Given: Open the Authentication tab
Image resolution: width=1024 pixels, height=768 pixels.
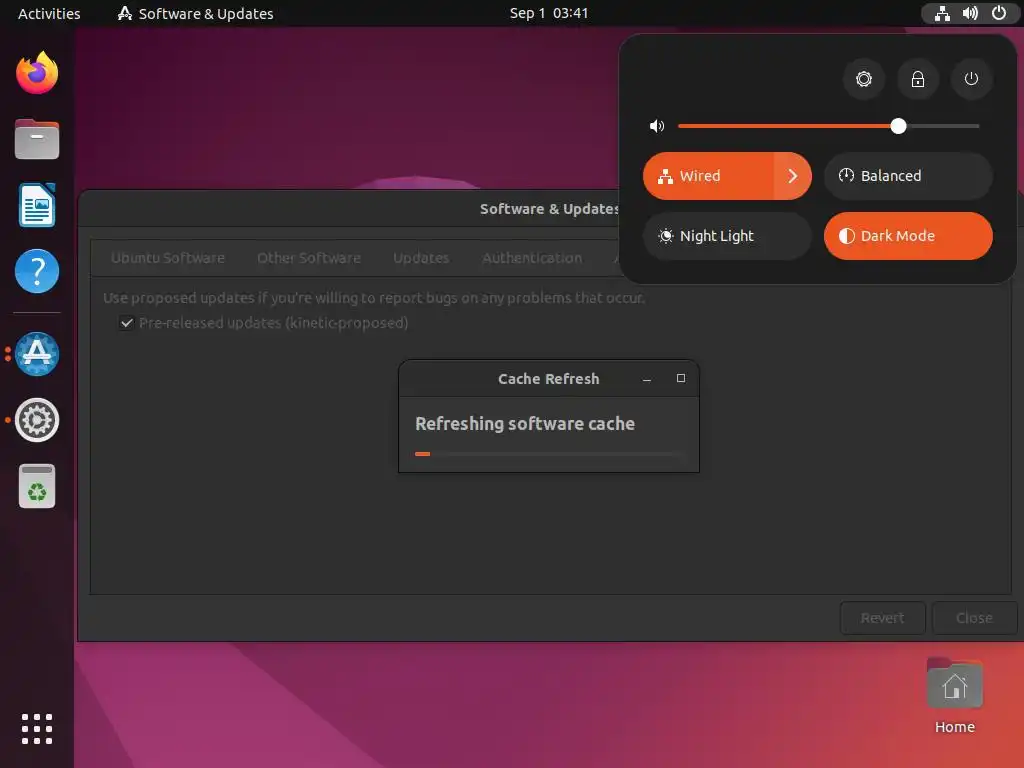Looking at the screenshot, I should point(532,258).
